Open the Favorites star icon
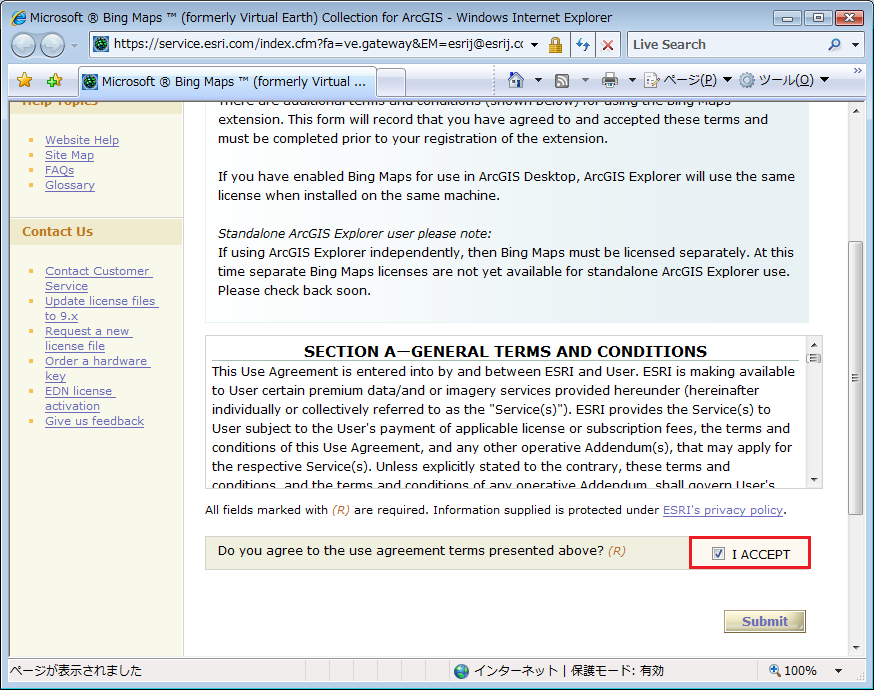 click(x=24, y=81)
